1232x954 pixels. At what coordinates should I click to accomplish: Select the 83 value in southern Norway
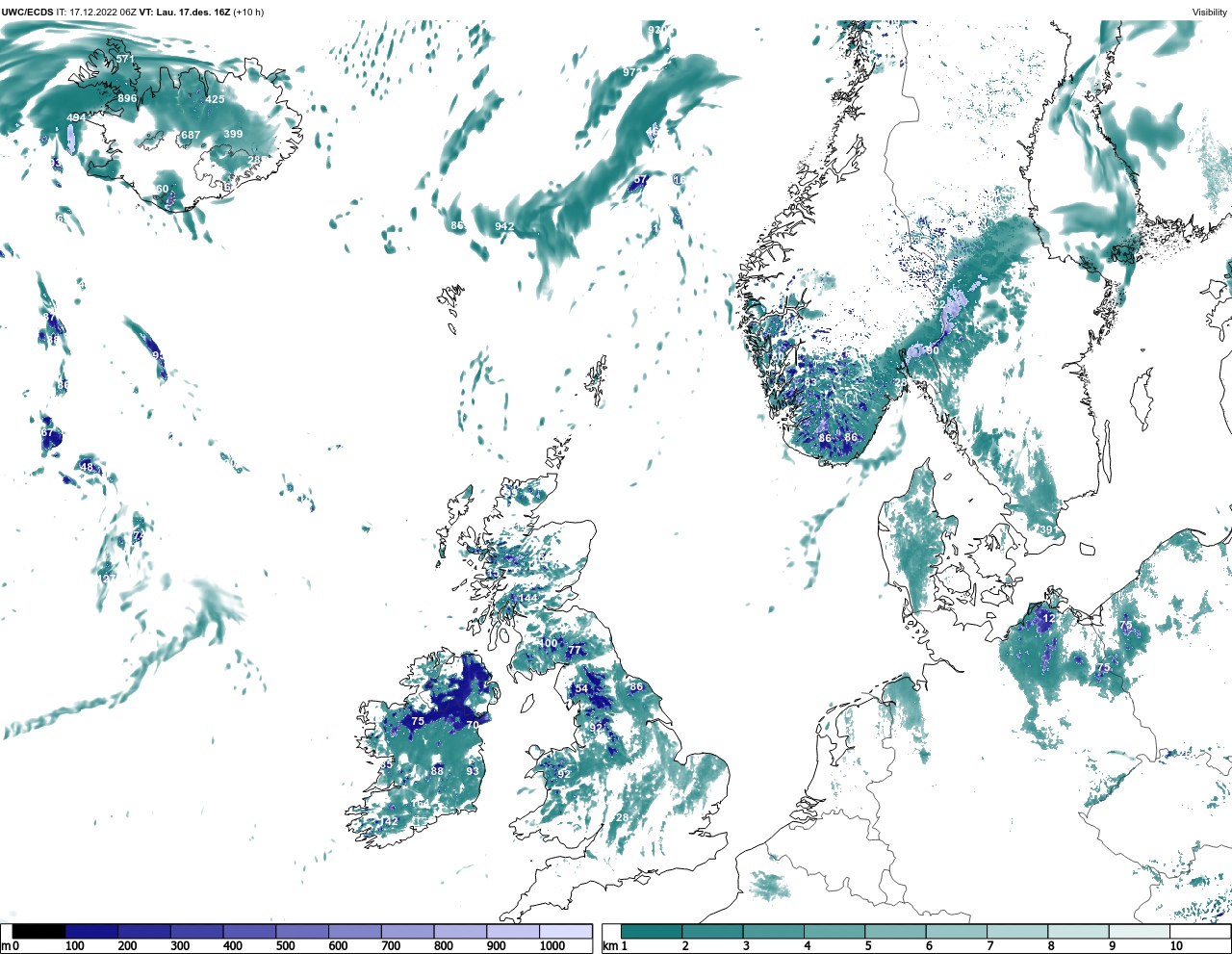coord(810,382)
